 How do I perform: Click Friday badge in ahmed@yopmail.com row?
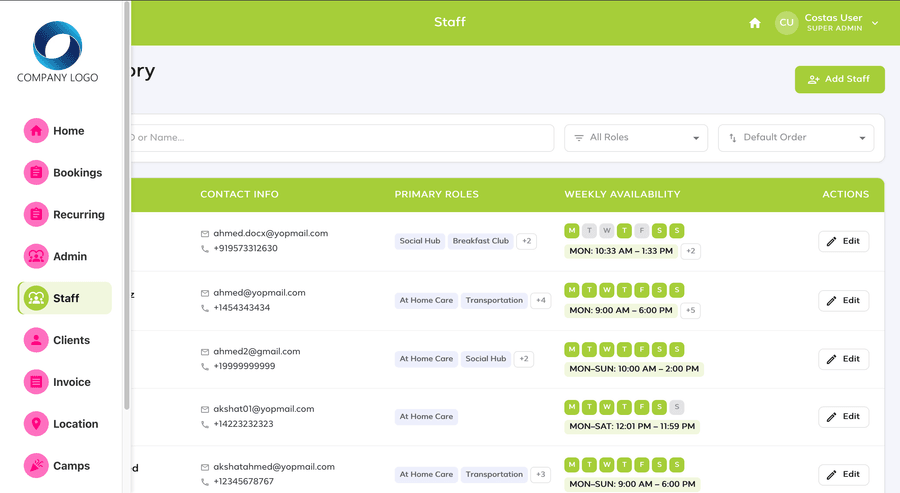click(x=642, y=290)
